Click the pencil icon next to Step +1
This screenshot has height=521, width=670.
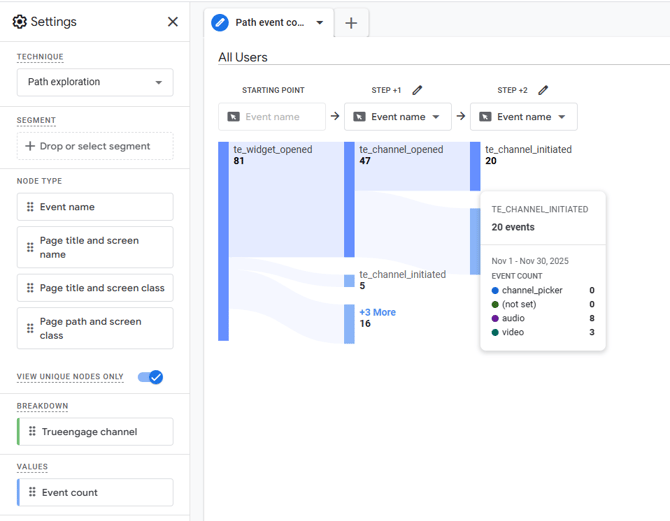coord(417,90)
